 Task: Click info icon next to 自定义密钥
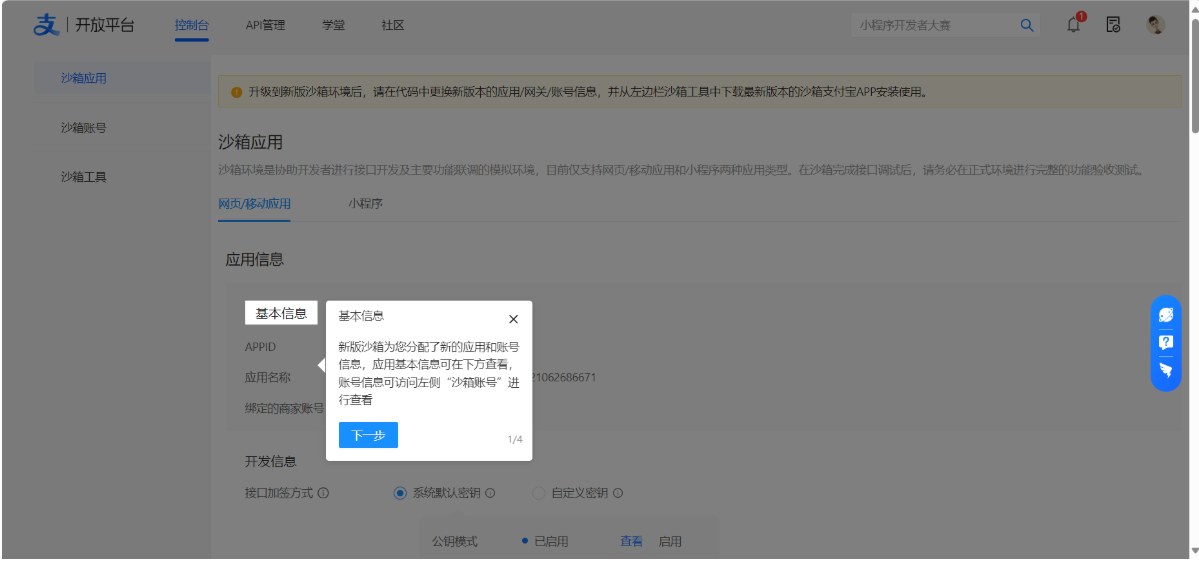(x=618, y=493)
